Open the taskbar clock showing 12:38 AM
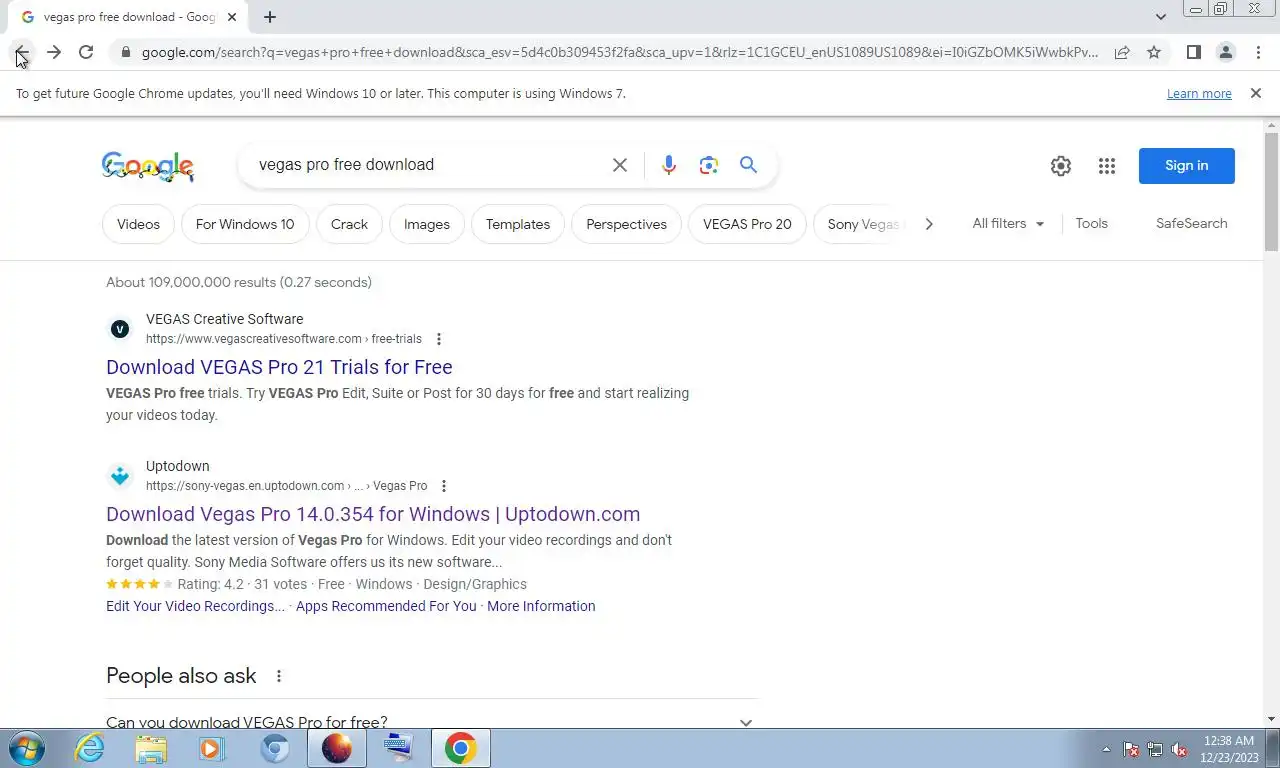 [1231, 749]
